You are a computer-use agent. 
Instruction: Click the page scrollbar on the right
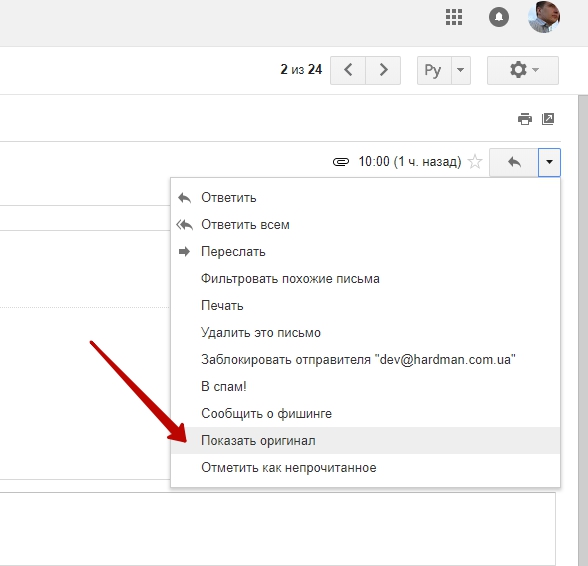pyautogui.click(x=583, y=330)
